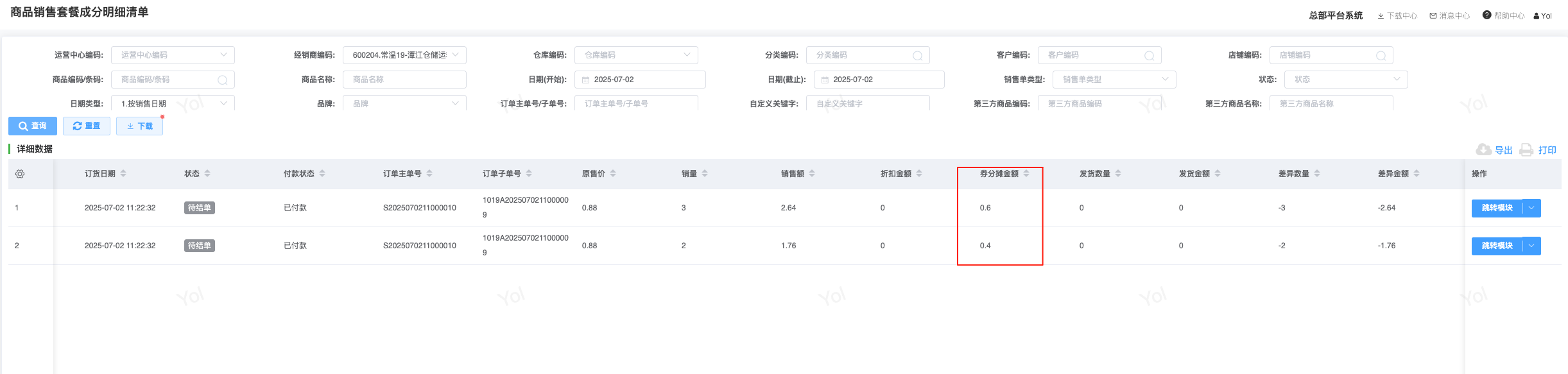1568x374 pixels.
Task: Sort by 状态 column
Action: [x=207, y=174]
